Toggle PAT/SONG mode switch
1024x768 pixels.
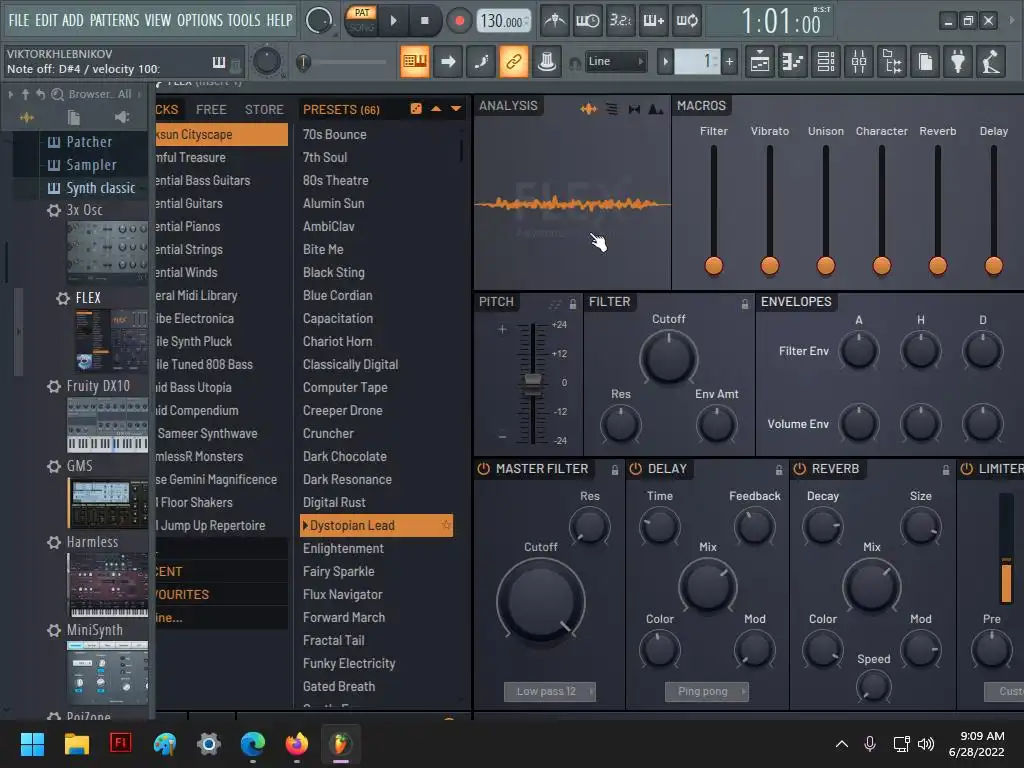point(361,20)
